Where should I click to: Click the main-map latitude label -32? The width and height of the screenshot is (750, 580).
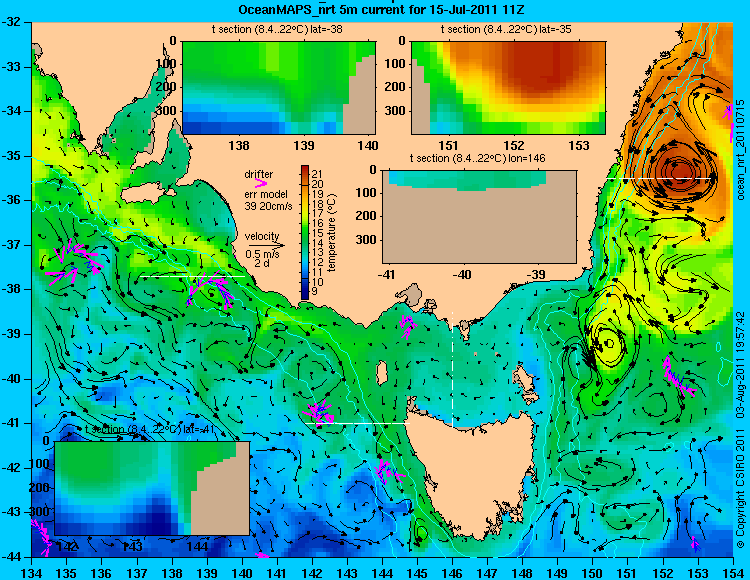(x=13, y=22)
